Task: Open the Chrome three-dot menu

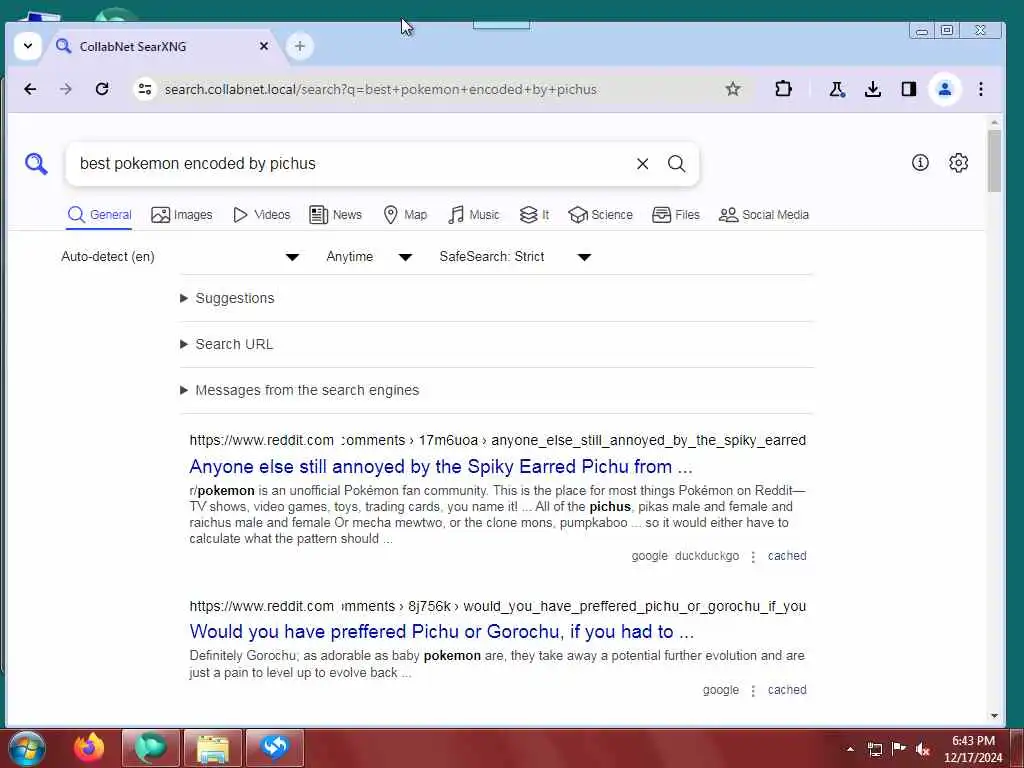Action: pyautogui.click(x=980, y=89)
